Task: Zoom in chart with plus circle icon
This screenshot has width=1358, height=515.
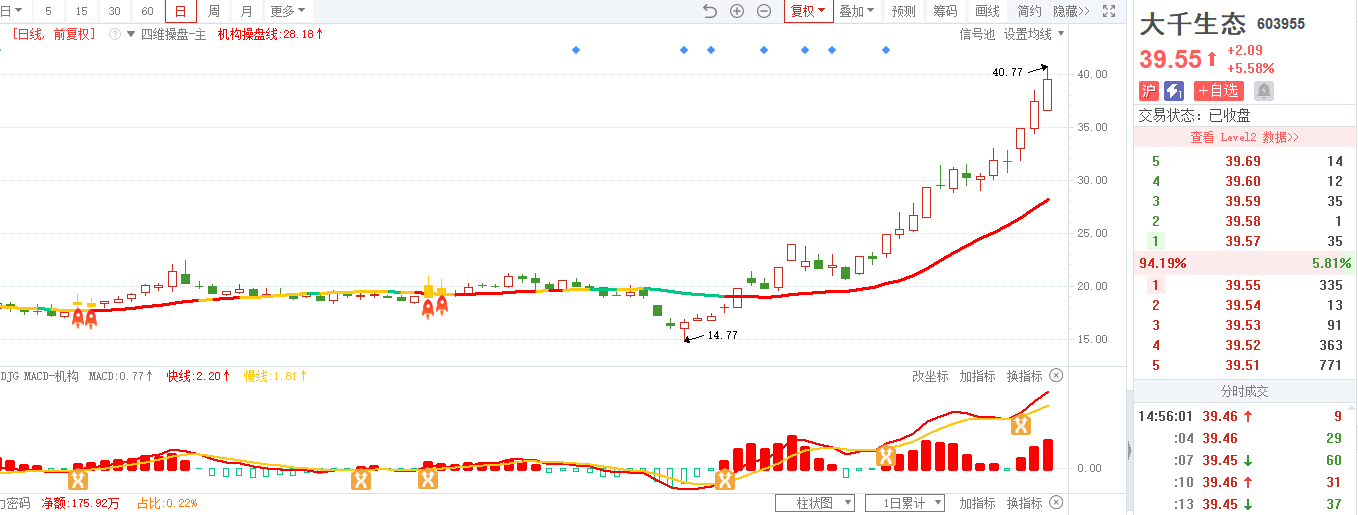Action: 737,11
